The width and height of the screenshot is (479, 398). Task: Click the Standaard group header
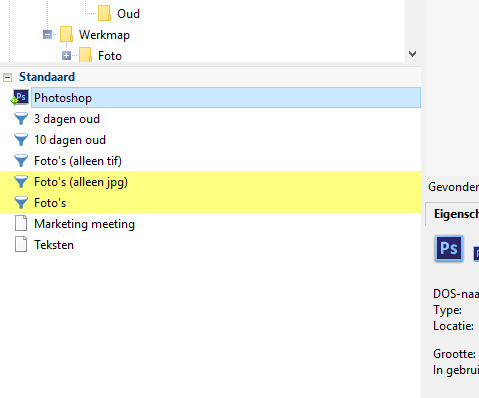[47, 77]
